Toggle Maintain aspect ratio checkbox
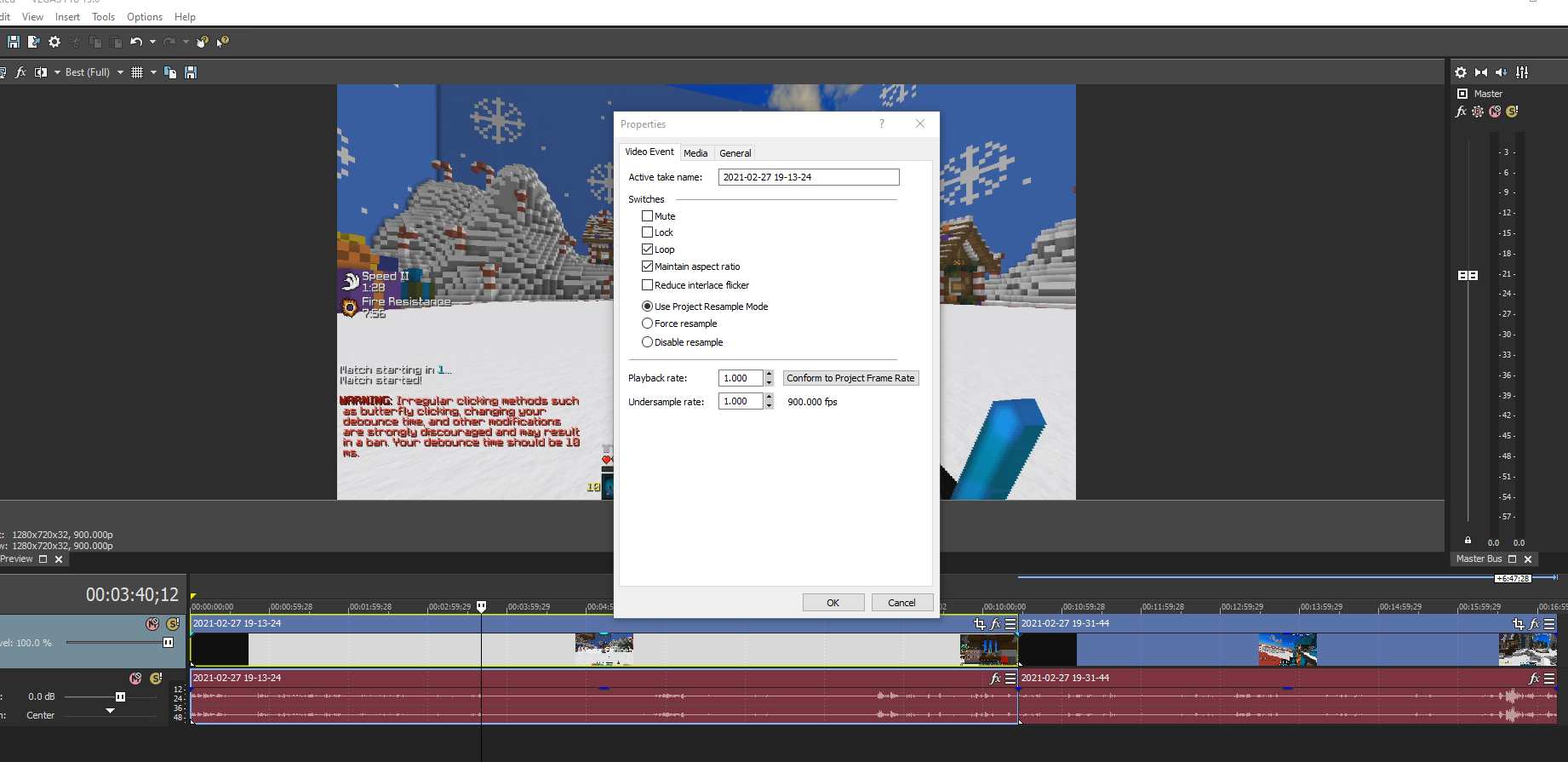 pos(648,266)
